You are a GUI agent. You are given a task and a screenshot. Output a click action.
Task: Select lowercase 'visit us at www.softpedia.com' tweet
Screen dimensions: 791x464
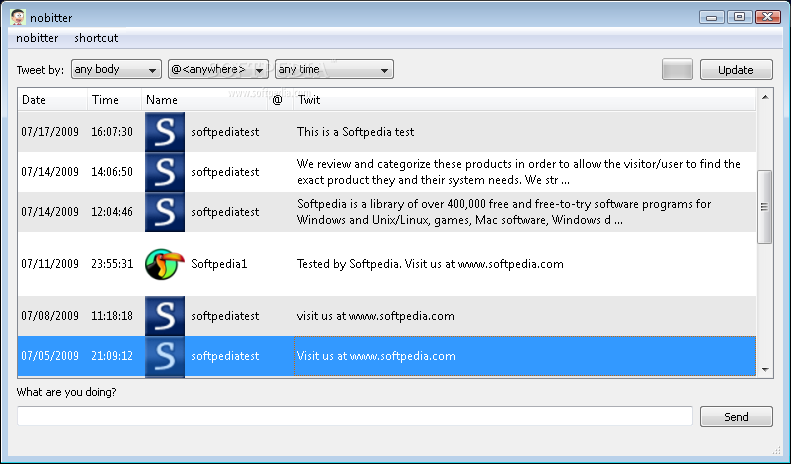[x=375, y=316]
